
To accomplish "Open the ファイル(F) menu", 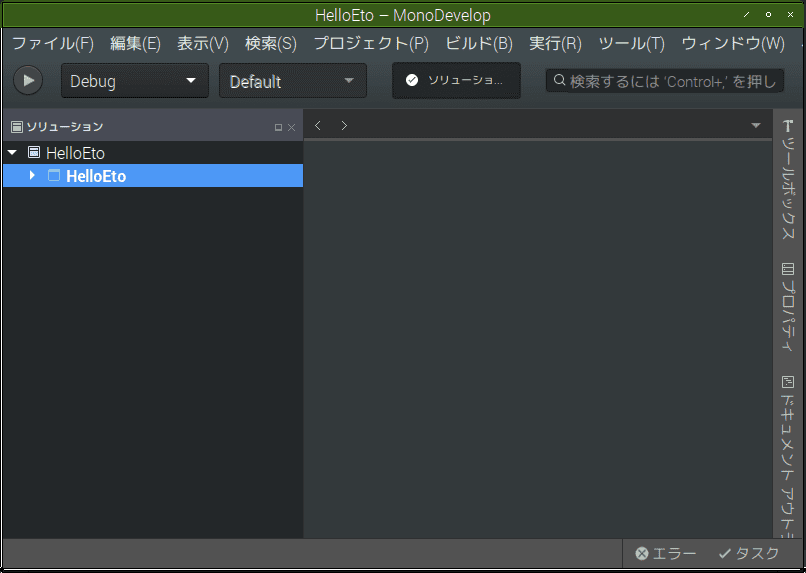I will pyautogui.click(x=53, y=43).
